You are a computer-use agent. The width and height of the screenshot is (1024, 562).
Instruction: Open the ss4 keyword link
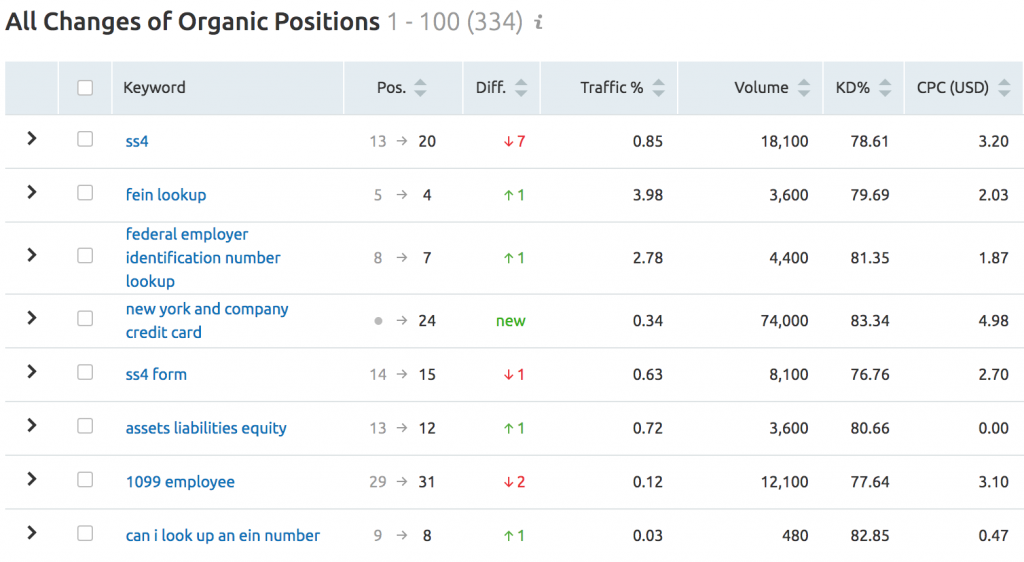coord(137,142)
